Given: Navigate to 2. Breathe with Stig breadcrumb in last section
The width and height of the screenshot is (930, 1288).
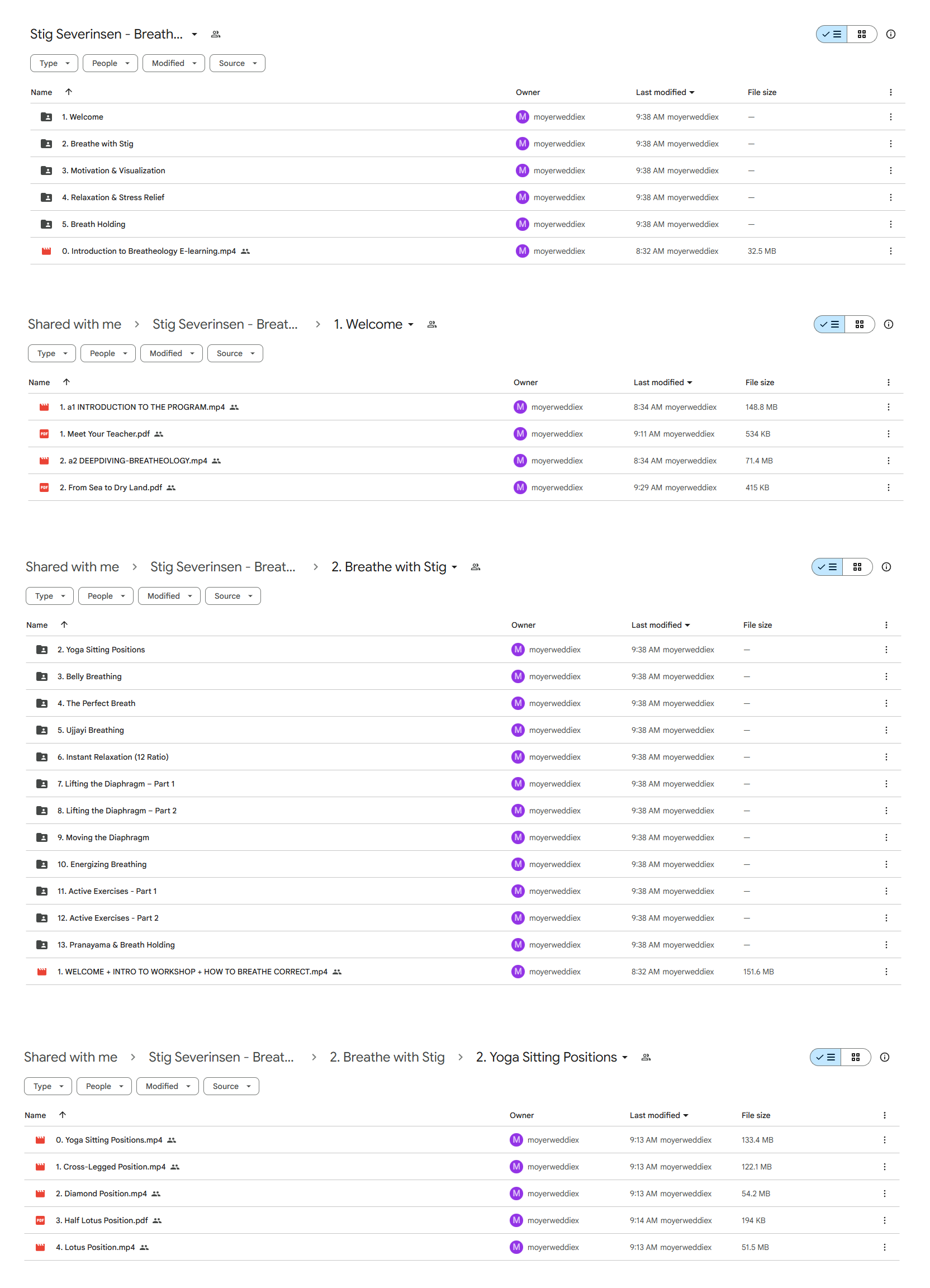Looking at the screenshot, I should (387, 1057).
